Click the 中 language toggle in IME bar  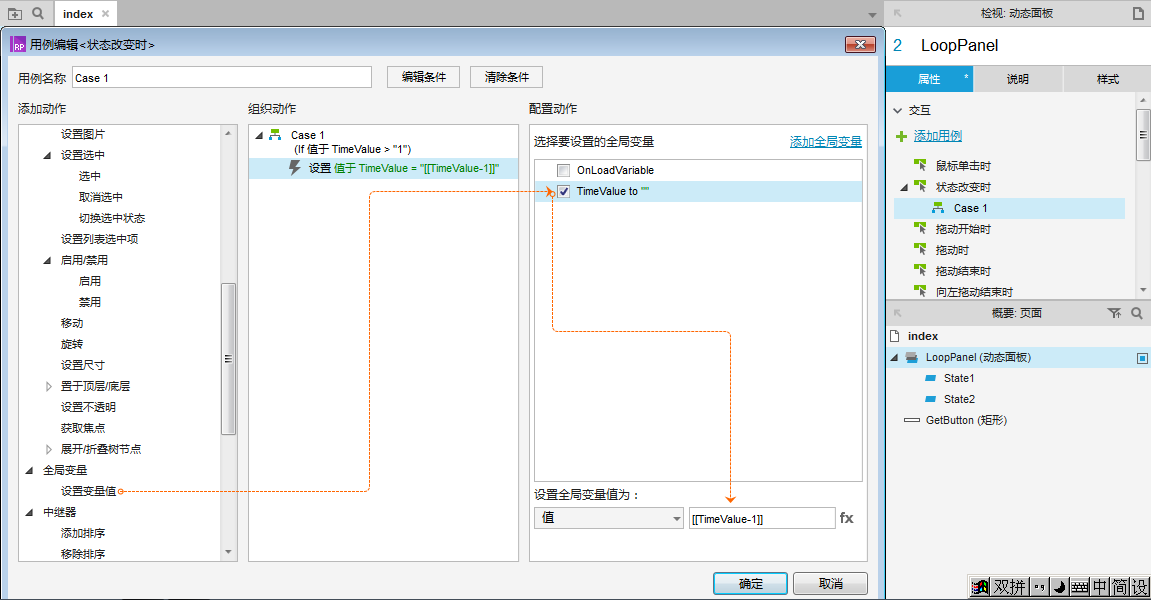(1100, 587)
